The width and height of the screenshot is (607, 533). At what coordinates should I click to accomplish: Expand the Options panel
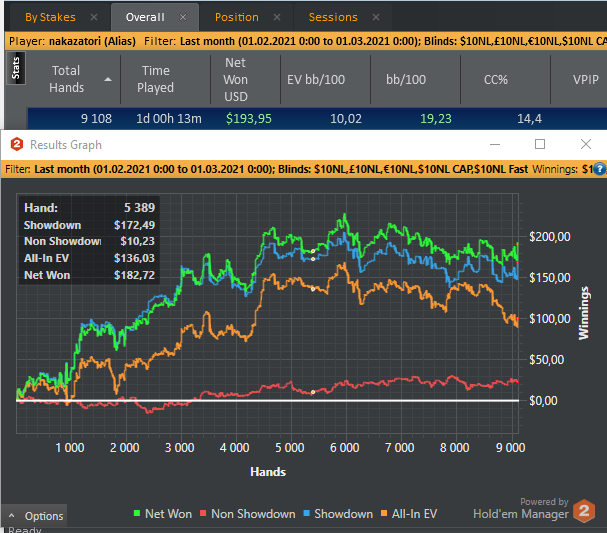point(34,516)
